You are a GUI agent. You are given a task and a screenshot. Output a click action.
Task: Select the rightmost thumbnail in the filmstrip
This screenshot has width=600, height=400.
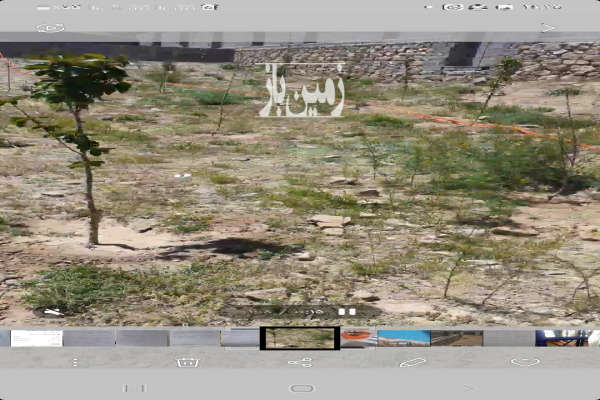pos(566,338)
